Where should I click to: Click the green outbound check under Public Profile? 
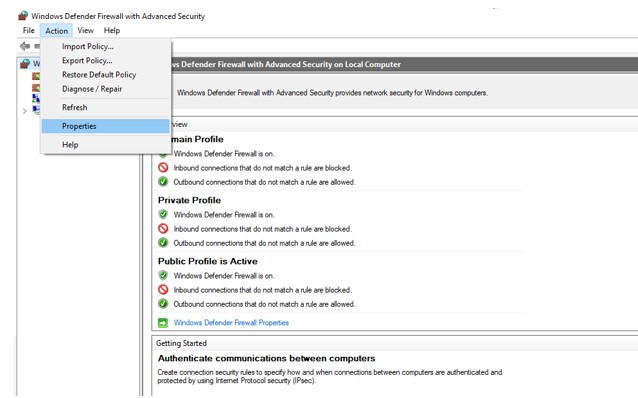point(163,304)
